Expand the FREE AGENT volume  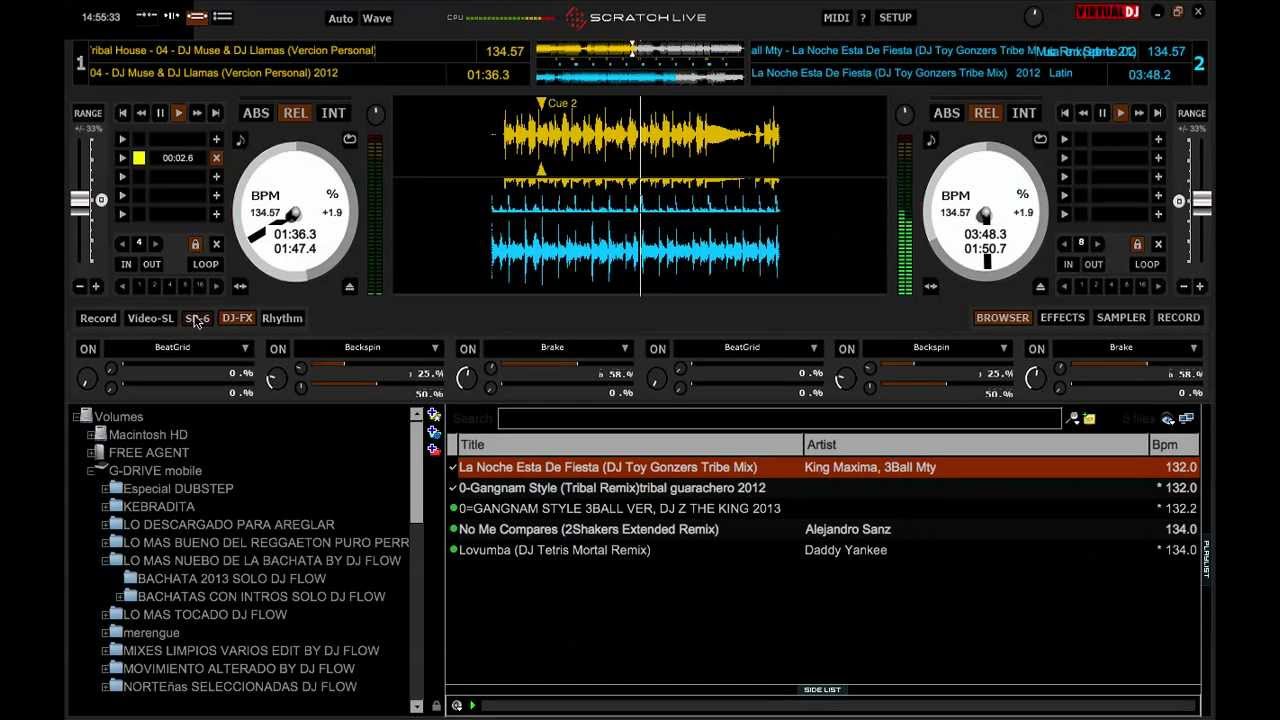click(x=90, y=453)
